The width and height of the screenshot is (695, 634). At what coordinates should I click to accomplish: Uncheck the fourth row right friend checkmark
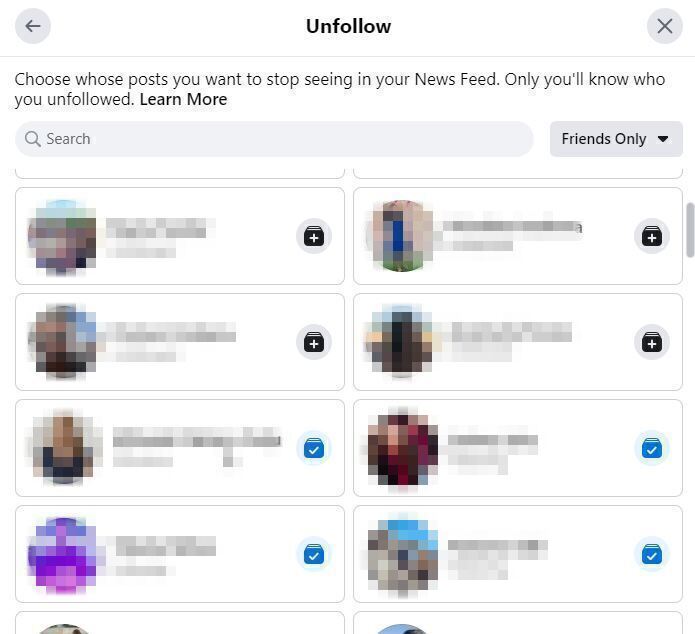[x=652, y=554]
